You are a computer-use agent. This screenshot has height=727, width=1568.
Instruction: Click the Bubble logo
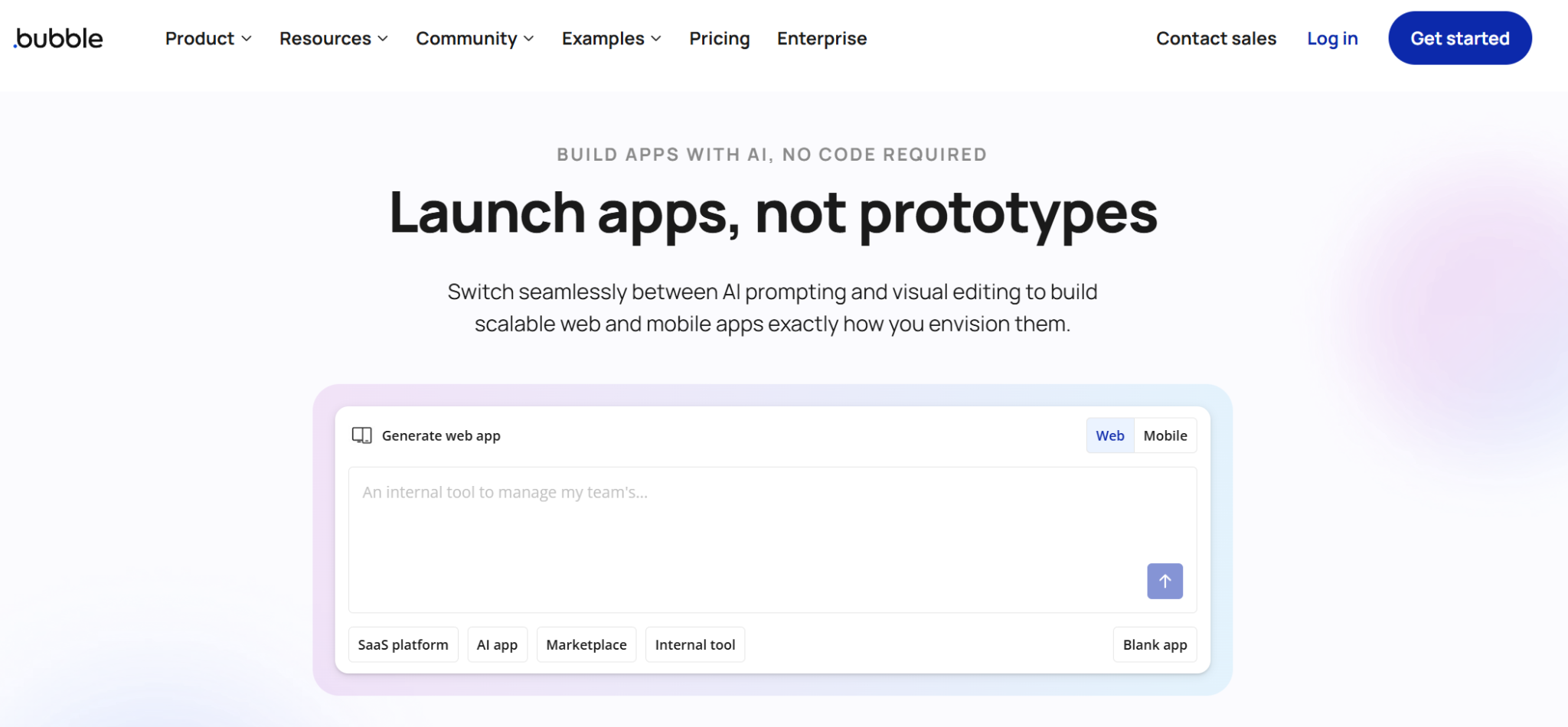[x=58, y=38]
